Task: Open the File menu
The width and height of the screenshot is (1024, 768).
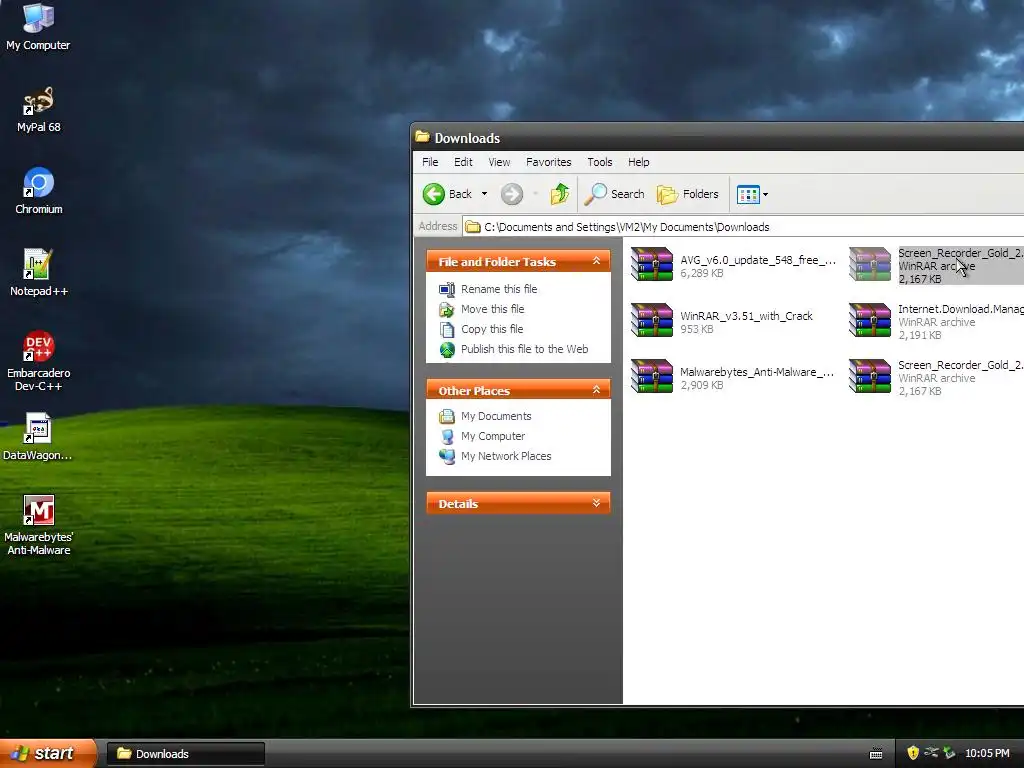Action: tap(430, 162)
